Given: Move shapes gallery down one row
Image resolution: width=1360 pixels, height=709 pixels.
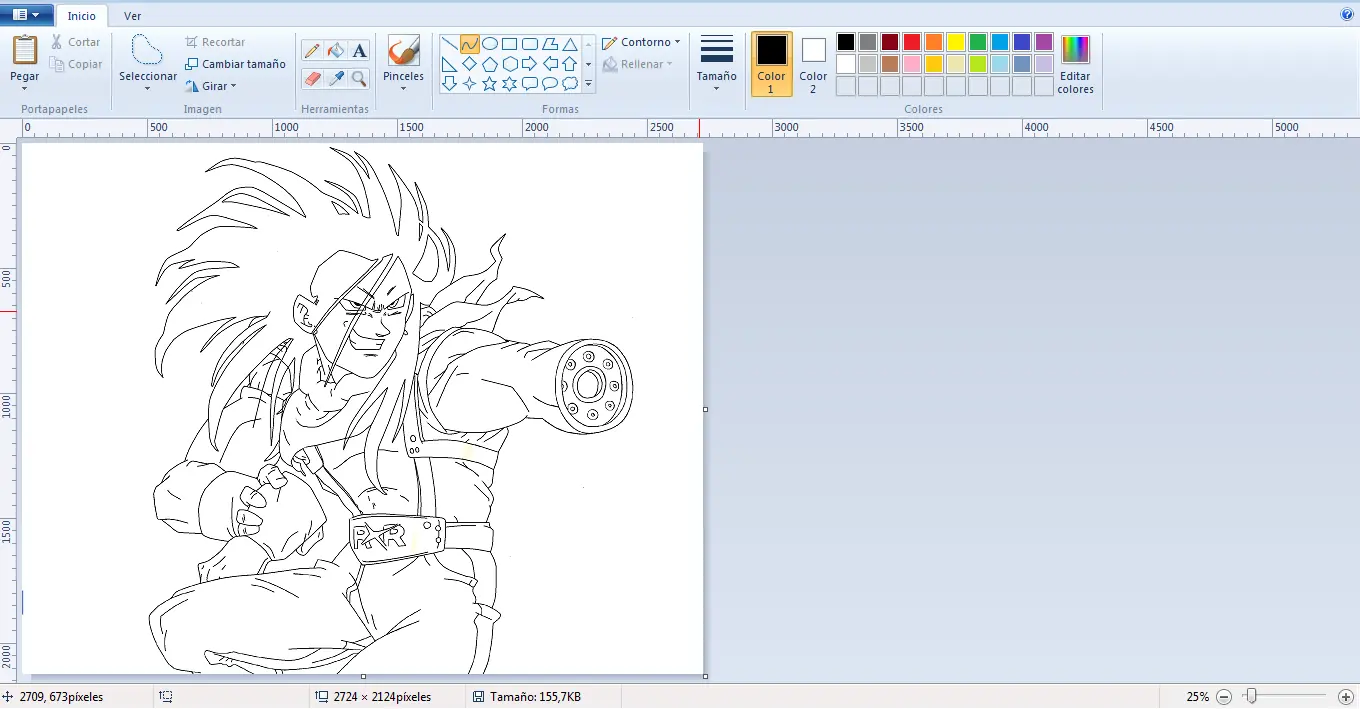Looking at the screenshot, I should (588, 64).
